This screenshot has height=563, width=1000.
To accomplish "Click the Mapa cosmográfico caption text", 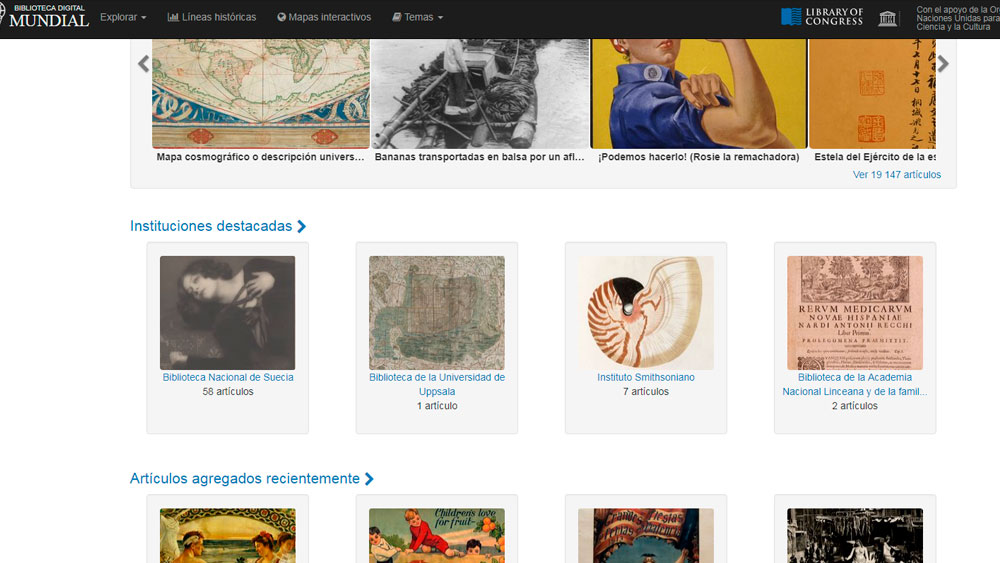I will tap(261, 157).
